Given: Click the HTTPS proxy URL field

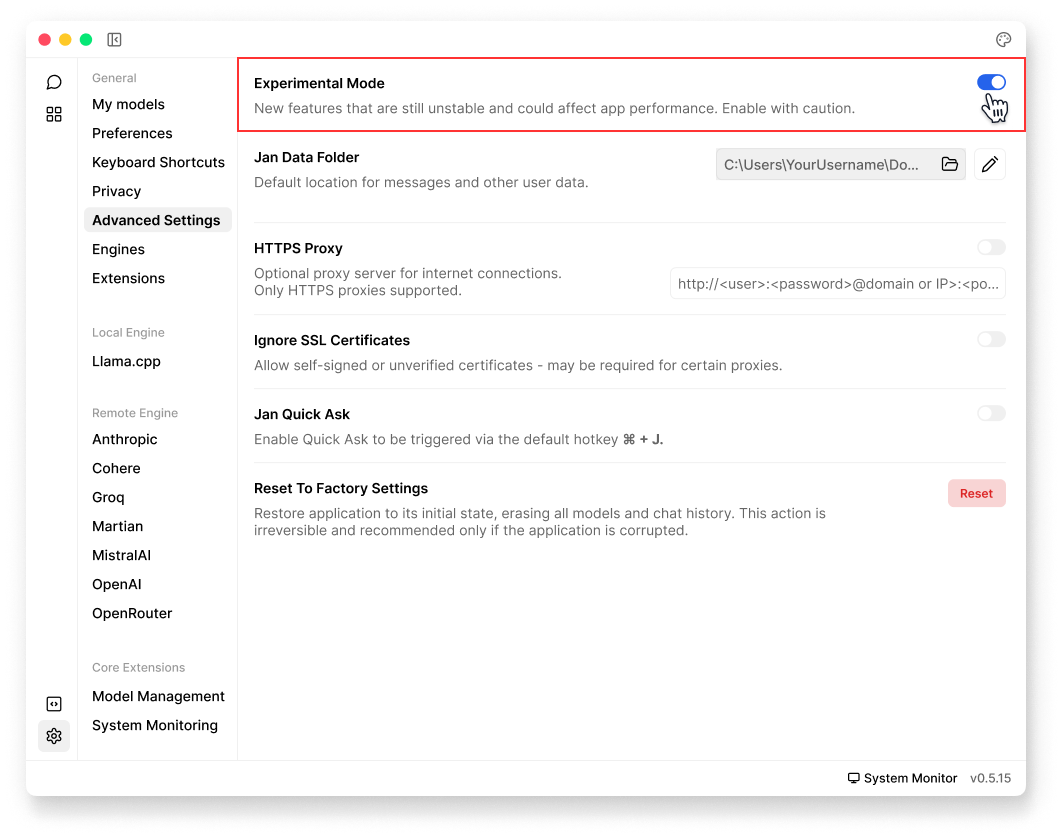Looking at the screenshot, I should click(837, 284).
